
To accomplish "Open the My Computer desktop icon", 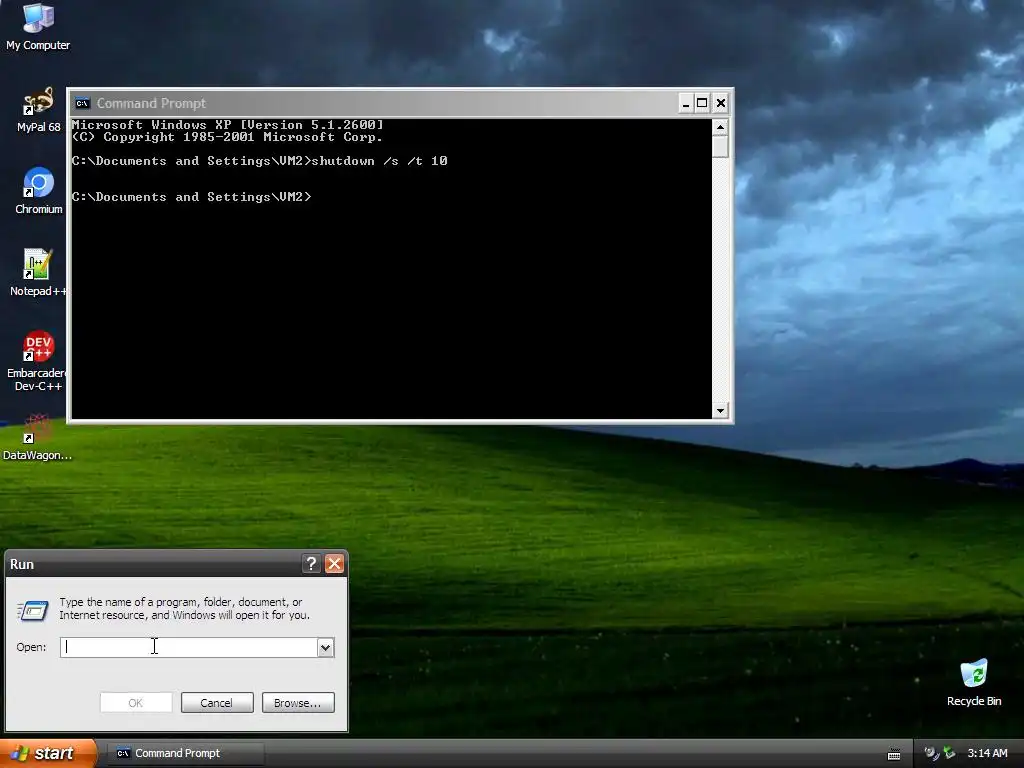I will pyautogui.click(x=39, y=27).
